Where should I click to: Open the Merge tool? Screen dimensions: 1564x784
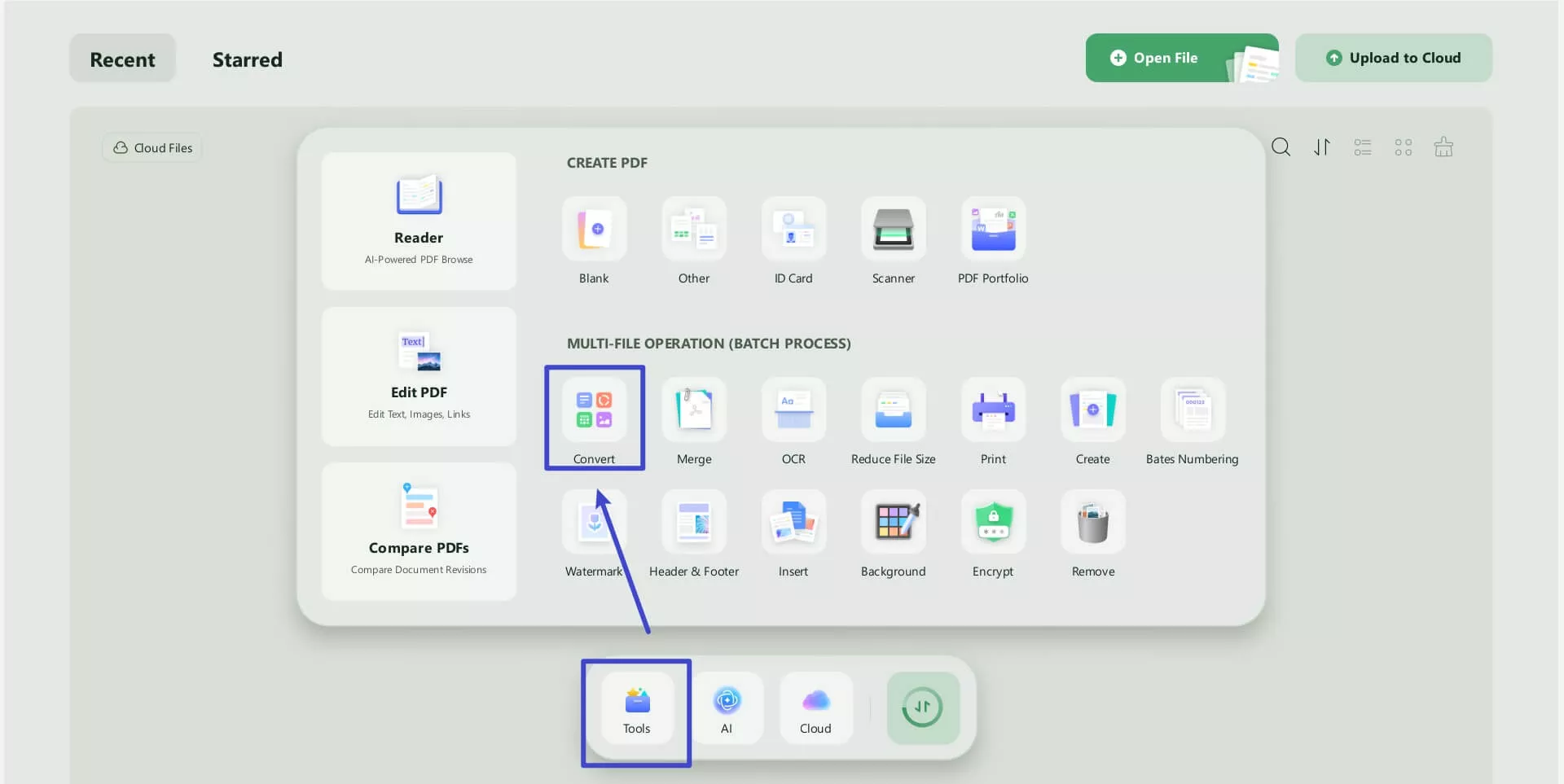[693, 418]
